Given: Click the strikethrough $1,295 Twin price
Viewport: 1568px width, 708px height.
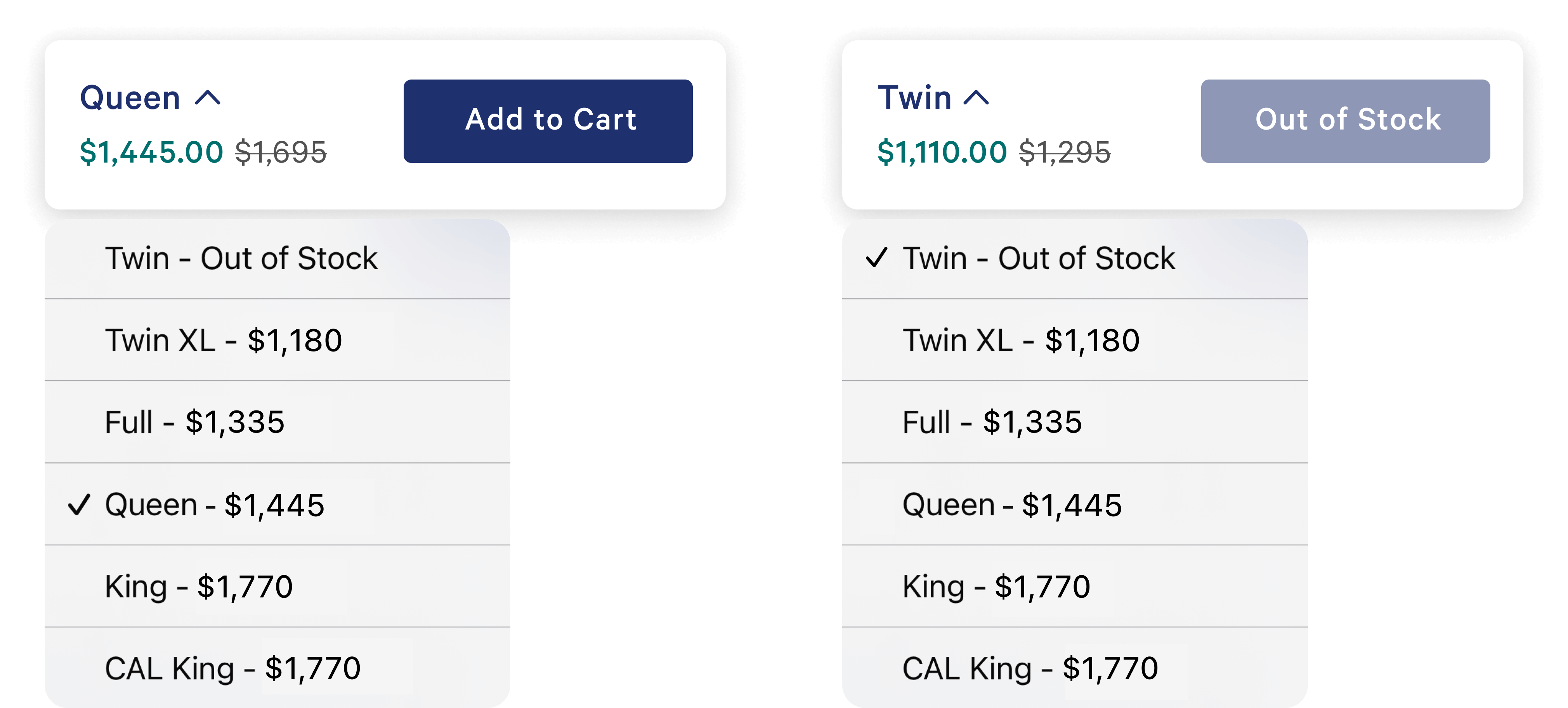Looking at the screenshot, I should coord(1065,152).
